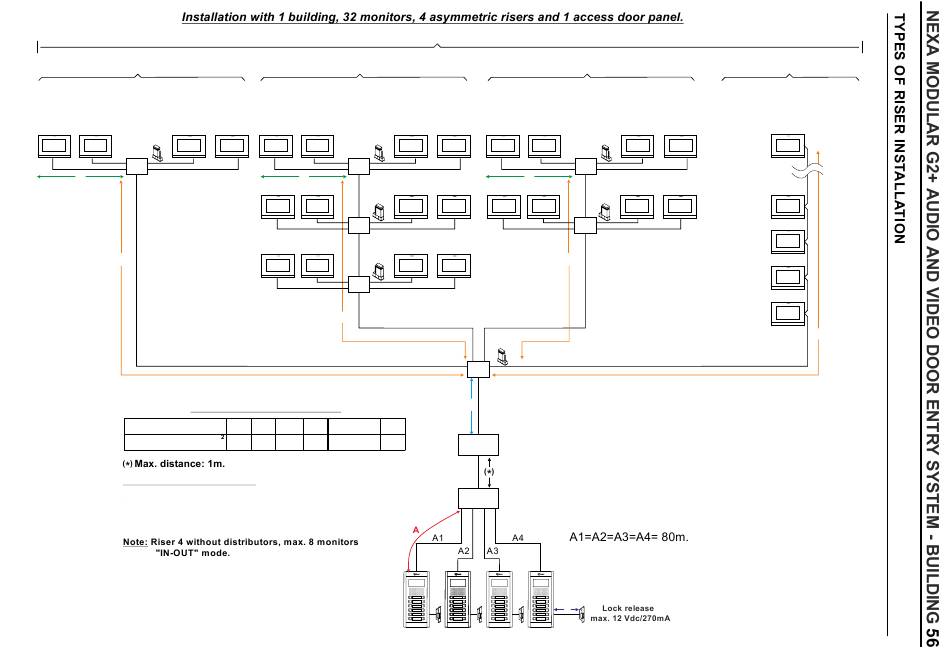This screenshot has height=648, width=950.
Task: Click the '(*) Max. distance: 1m.' note
Action: point(173,464)
